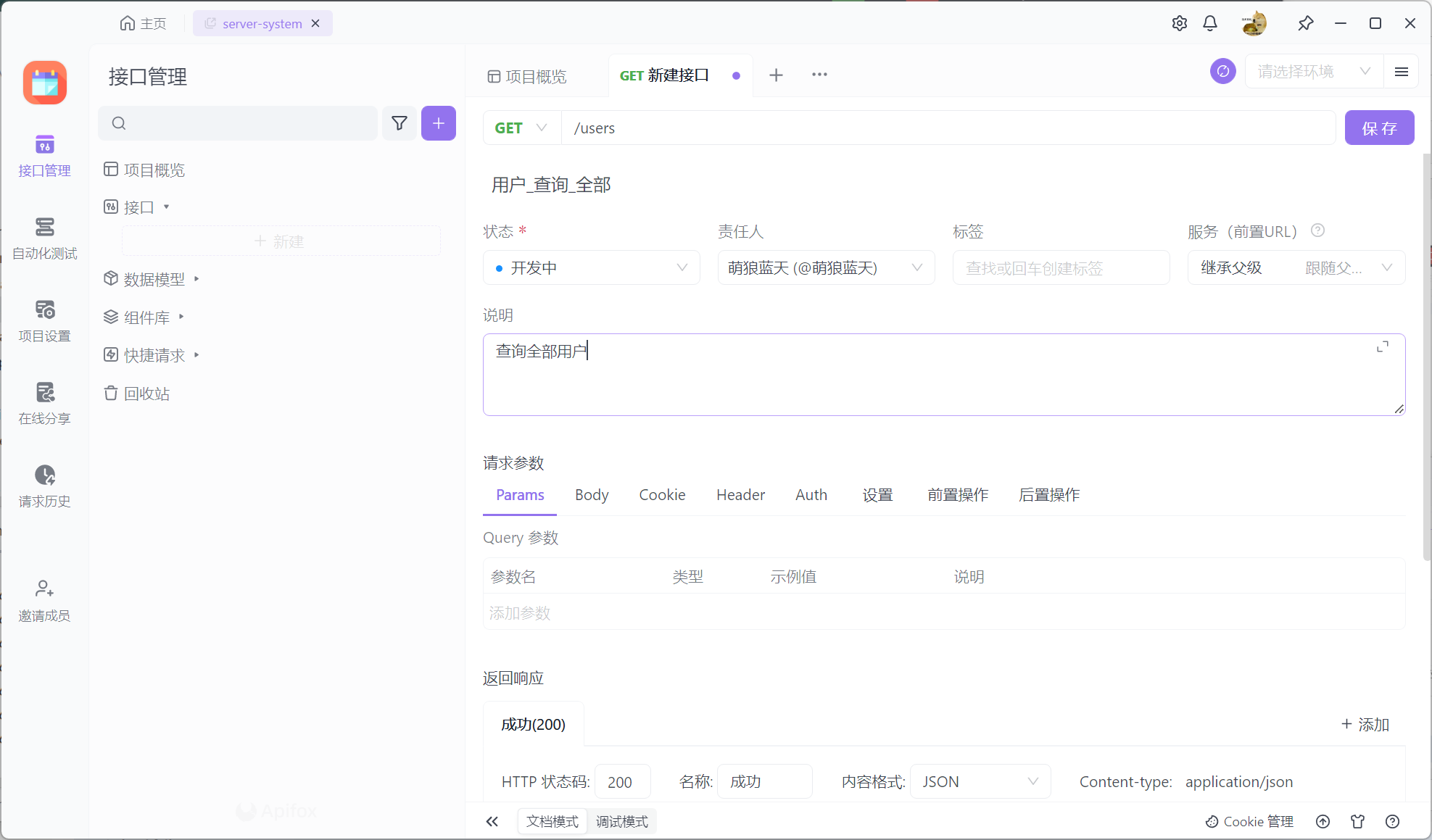Click + 添加 response button
The width and height of the screenshot is (1432, 840).
(x=1365, y=724)
